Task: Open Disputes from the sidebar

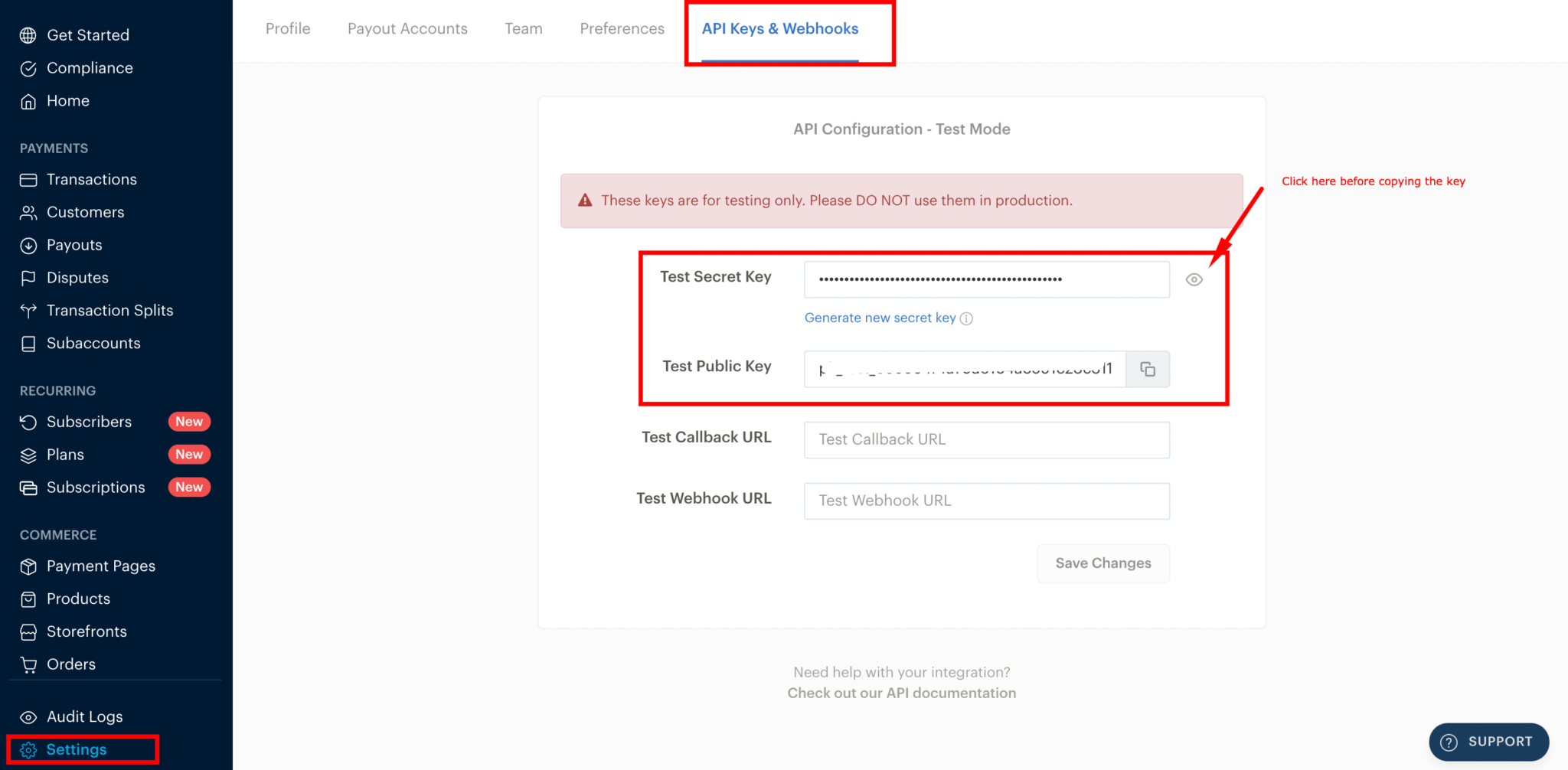Action: coord(77,277)
